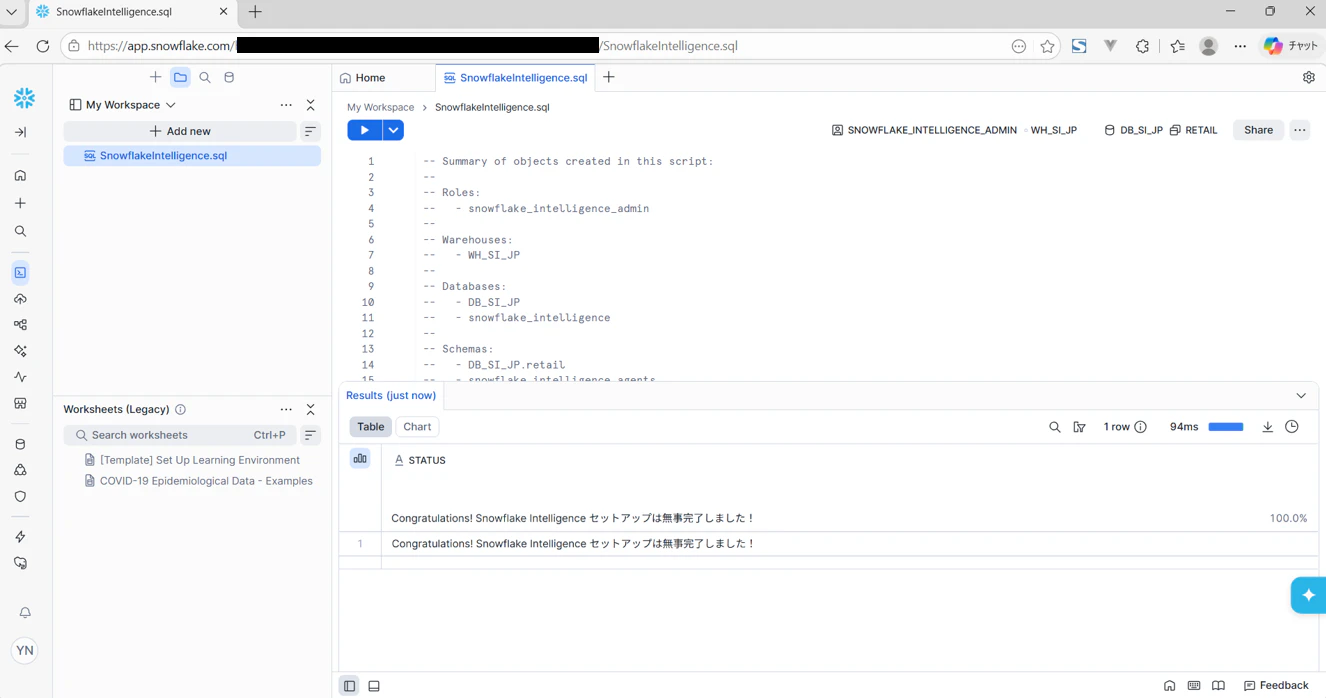The height and width of the screenshot is (698, 1326).
Task: Open the Home icon in the left sidebar
Action: (x=20, y=176)
